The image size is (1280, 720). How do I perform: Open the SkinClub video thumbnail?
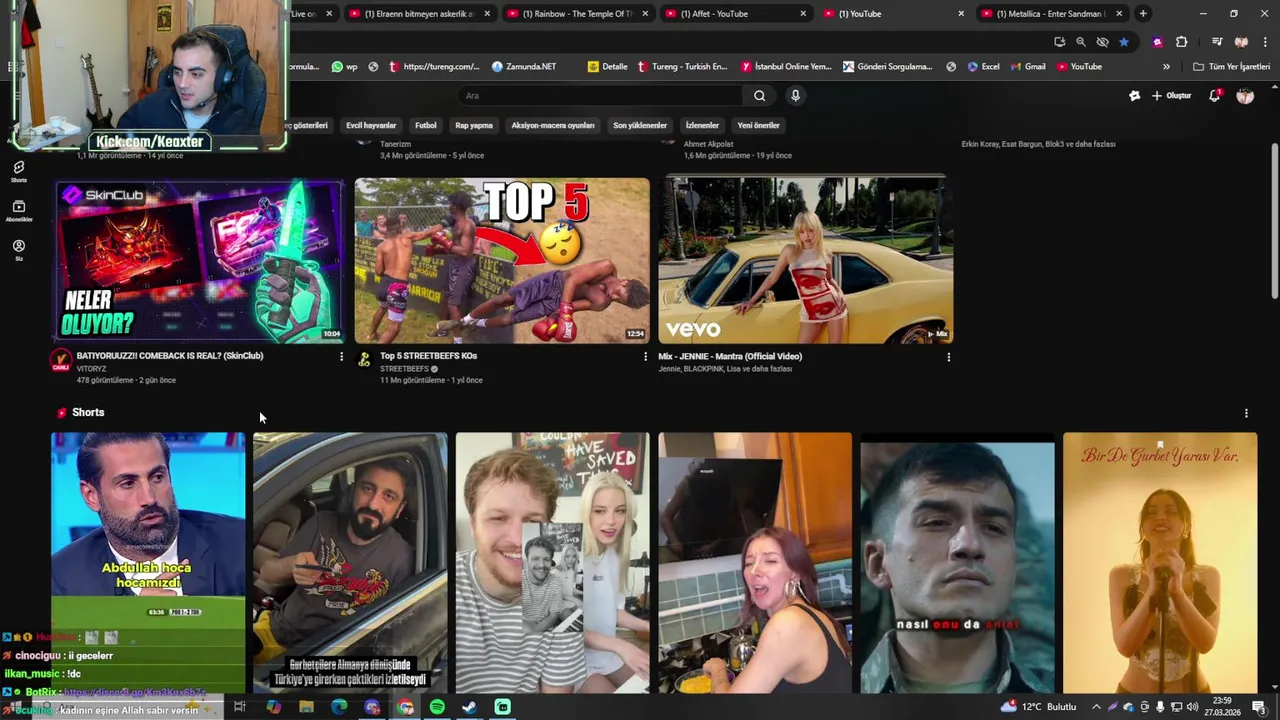click(x=199, y=260)
